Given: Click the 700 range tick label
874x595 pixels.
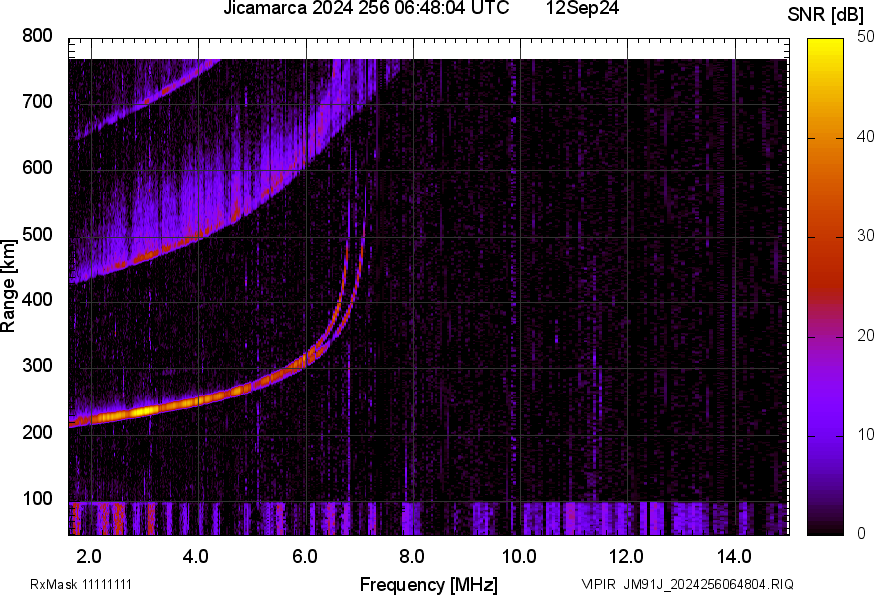Looking at the screenshot, I should (x=37, y=101).
